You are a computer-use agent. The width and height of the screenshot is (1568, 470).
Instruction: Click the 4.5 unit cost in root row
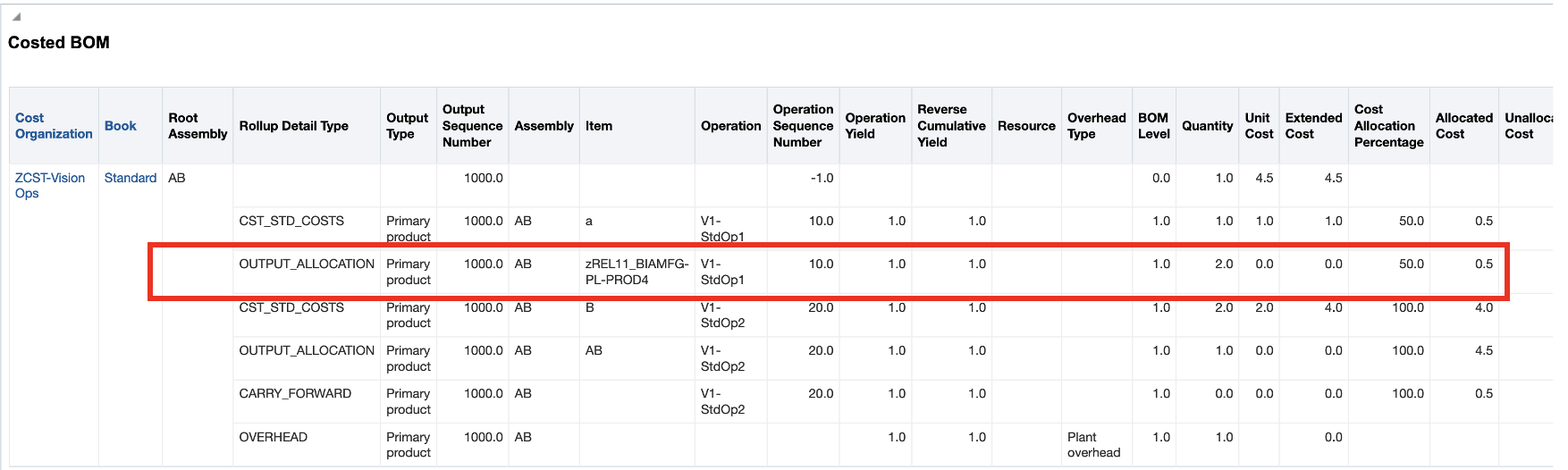point(1264,178)
